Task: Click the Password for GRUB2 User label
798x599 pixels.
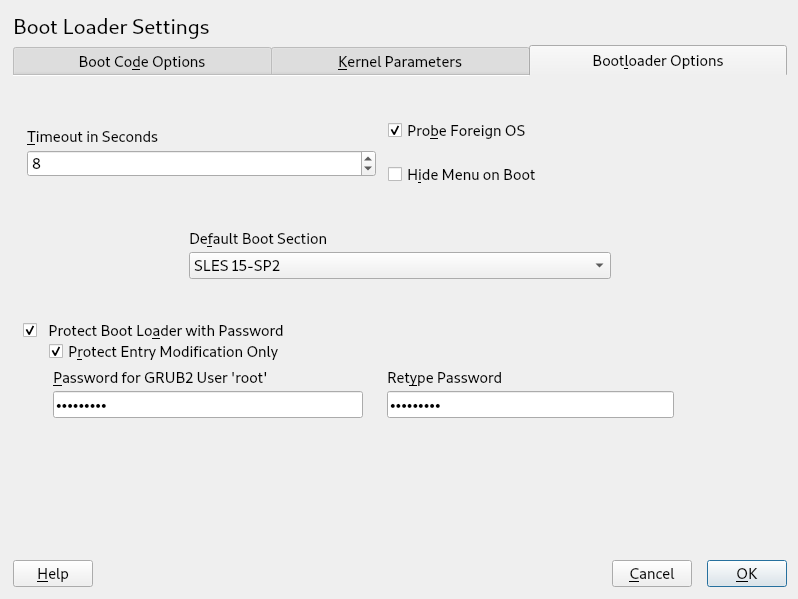Action: (x=161, y=378)
